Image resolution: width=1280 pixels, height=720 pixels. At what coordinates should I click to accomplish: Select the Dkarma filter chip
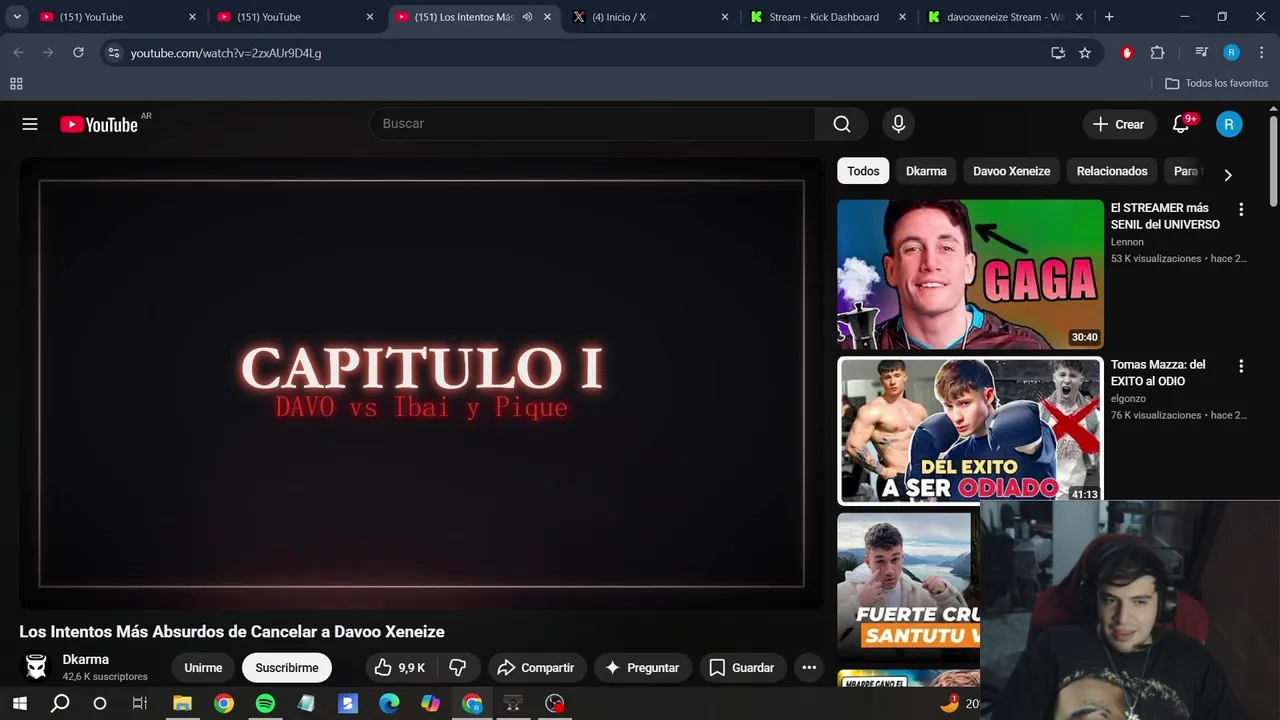[x=926, y=171]
